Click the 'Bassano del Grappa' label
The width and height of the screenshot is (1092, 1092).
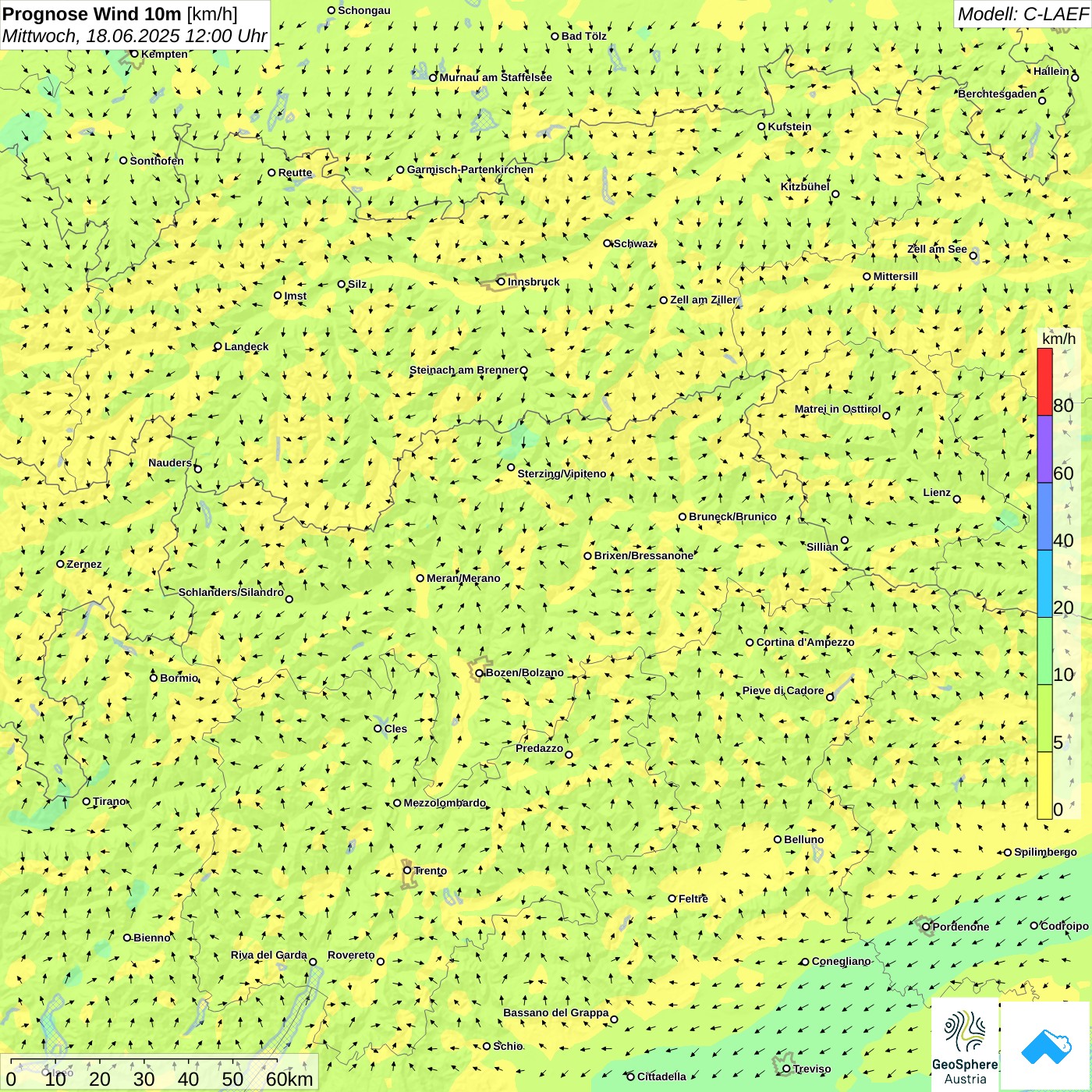[x=556, y=1012]
